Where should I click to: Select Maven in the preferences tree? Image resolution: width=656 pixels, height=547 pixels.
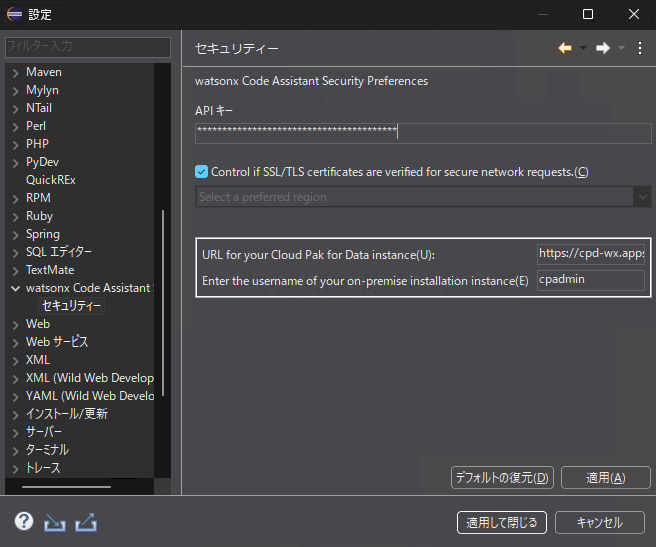tap(44, 72)
